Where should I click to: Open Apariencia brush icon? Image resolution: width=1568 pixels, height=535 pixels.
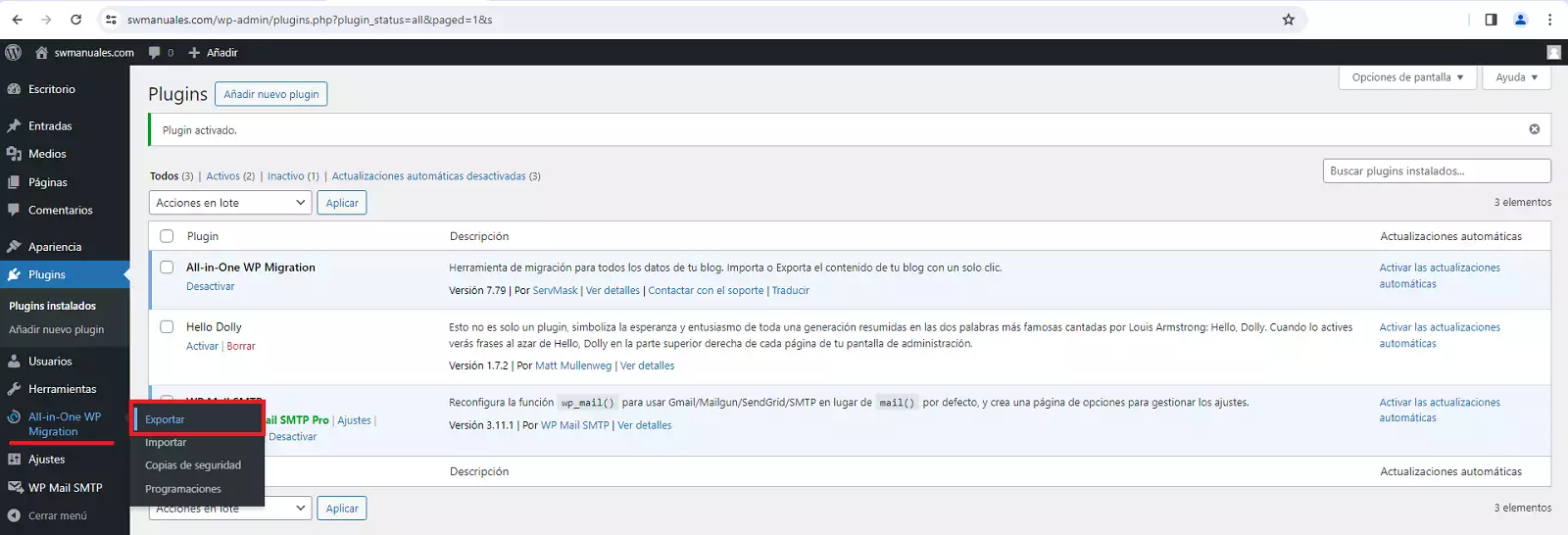click(14, 247)
